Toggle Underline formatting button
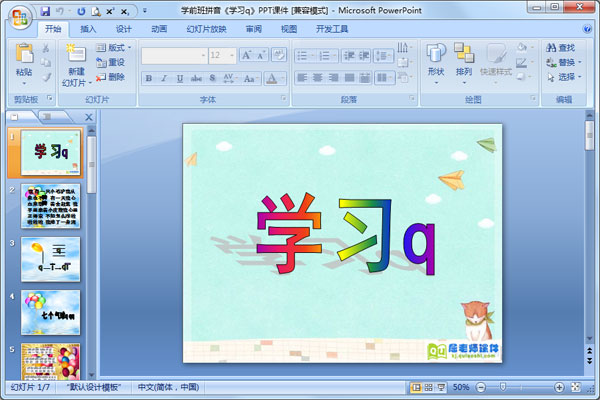600x400 pixels. 179,78
